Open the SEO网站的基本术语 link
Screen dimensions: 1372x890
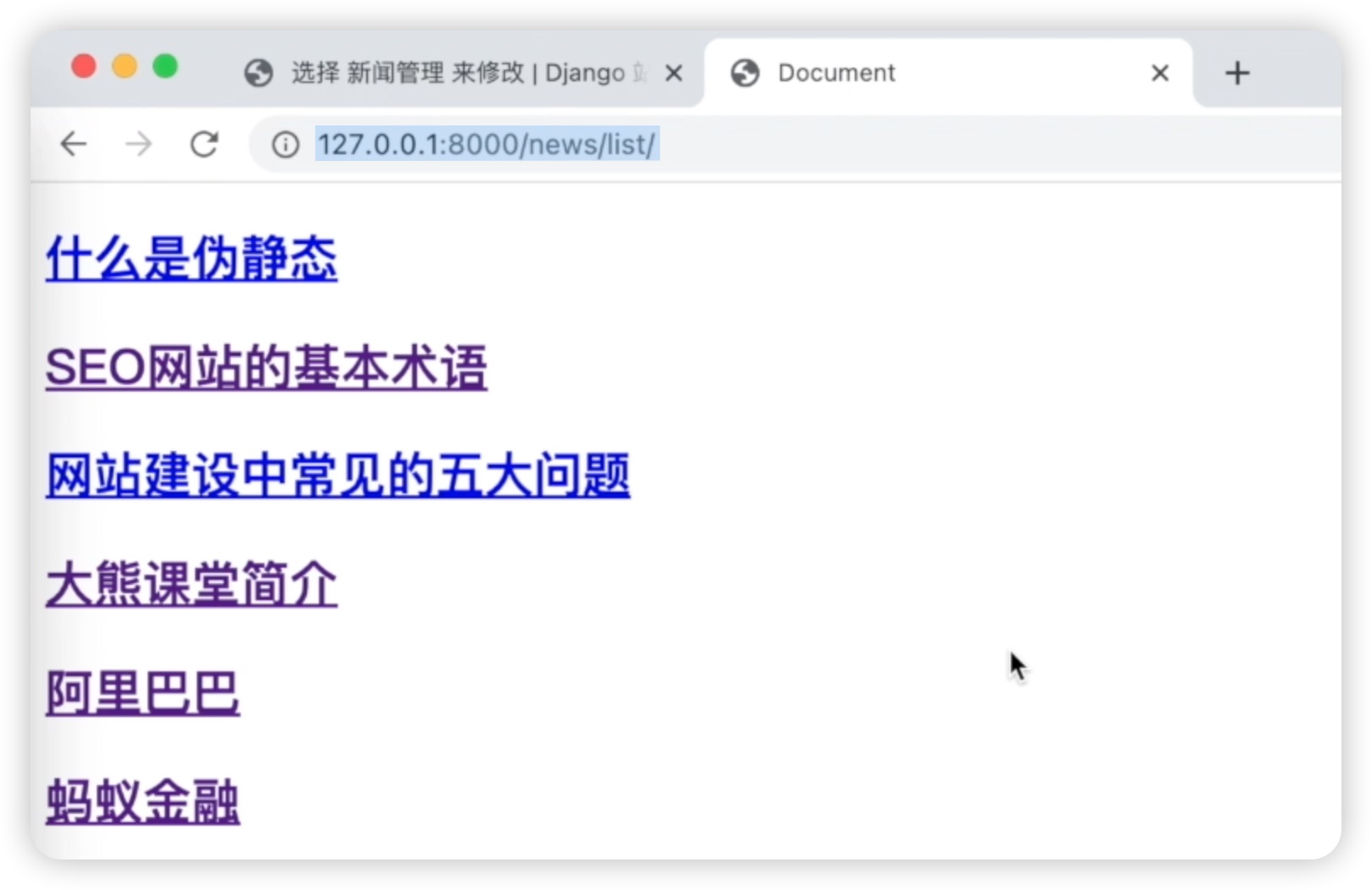[x=266, y=367]
